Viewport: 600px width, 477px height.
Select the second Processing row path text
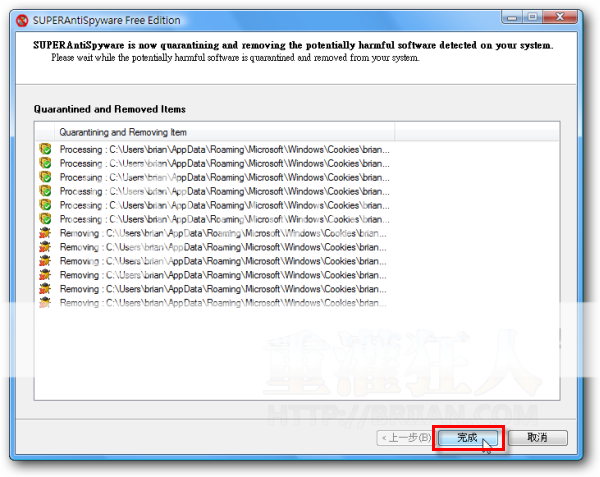(225, 163)
